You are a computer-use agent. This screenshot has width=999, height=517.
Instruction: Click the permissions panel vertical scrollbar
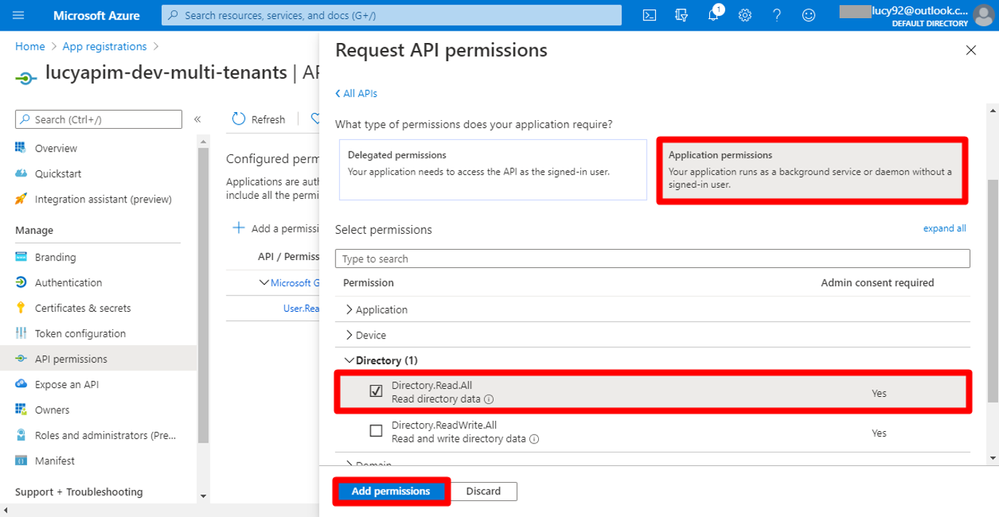click(991, 300)
